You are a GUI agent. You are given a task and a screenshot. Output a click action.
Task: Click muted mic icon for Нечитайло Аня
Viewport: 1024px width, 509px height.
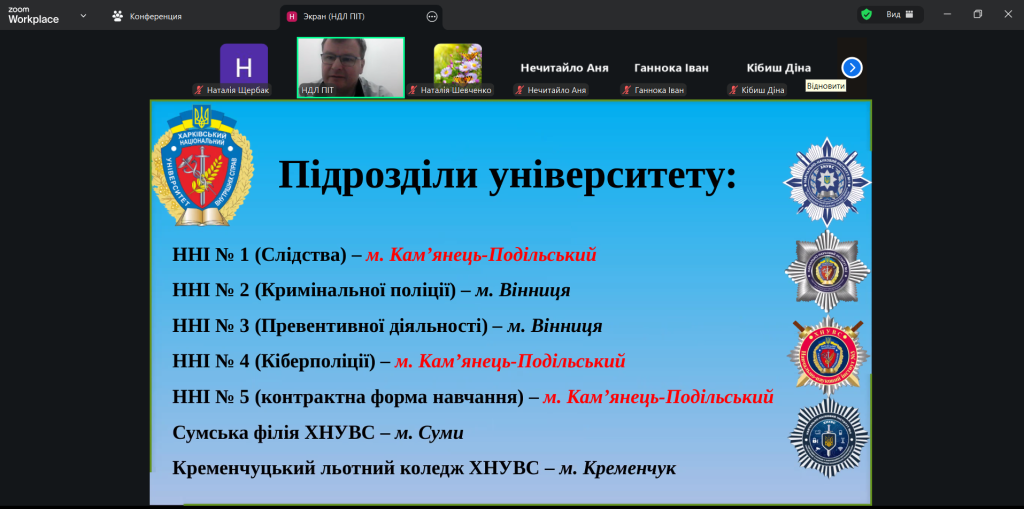click(x=520, y=90)
